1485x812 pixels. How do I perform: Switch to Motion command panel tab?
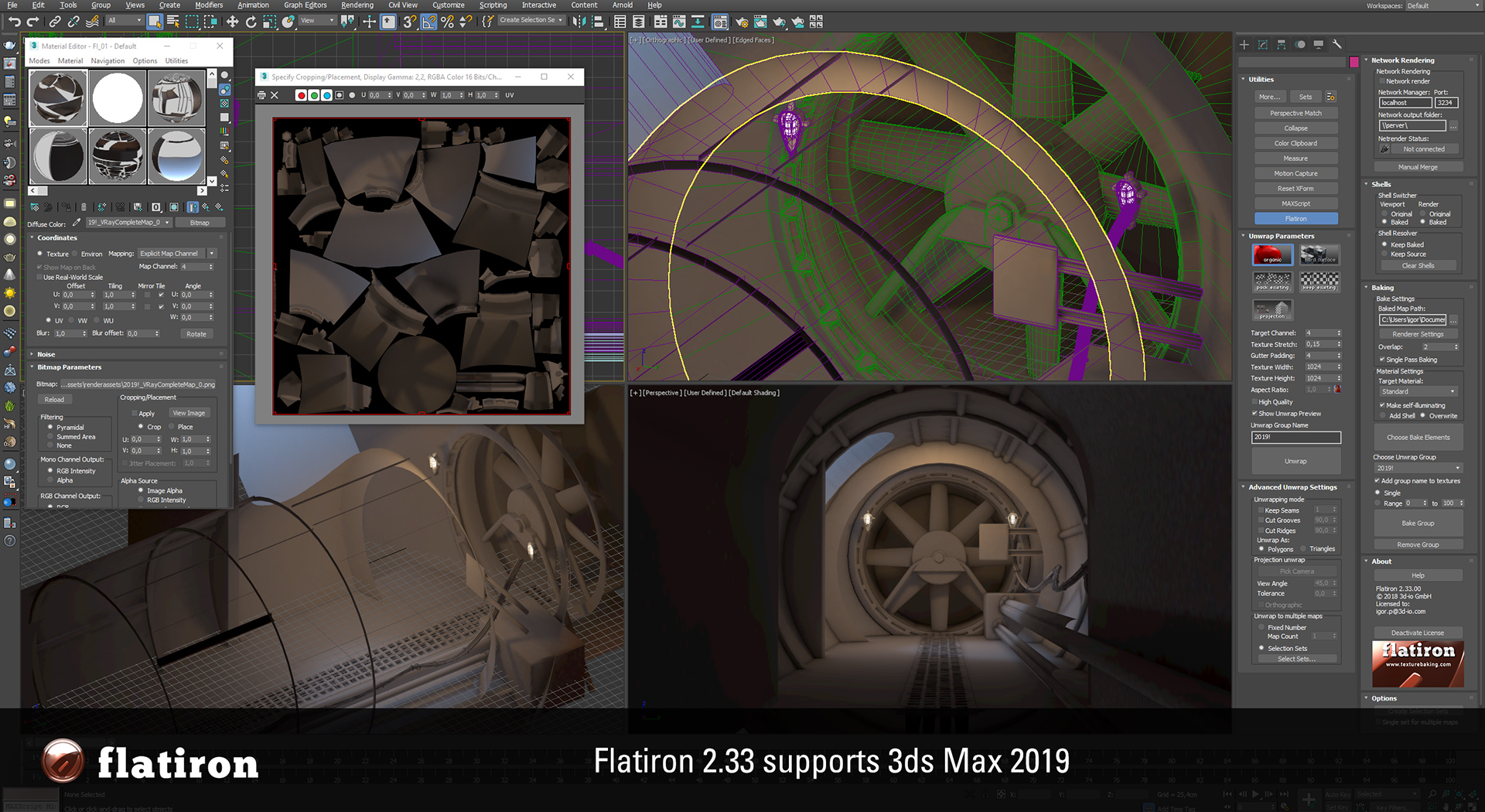click(x=1300, y=45)
